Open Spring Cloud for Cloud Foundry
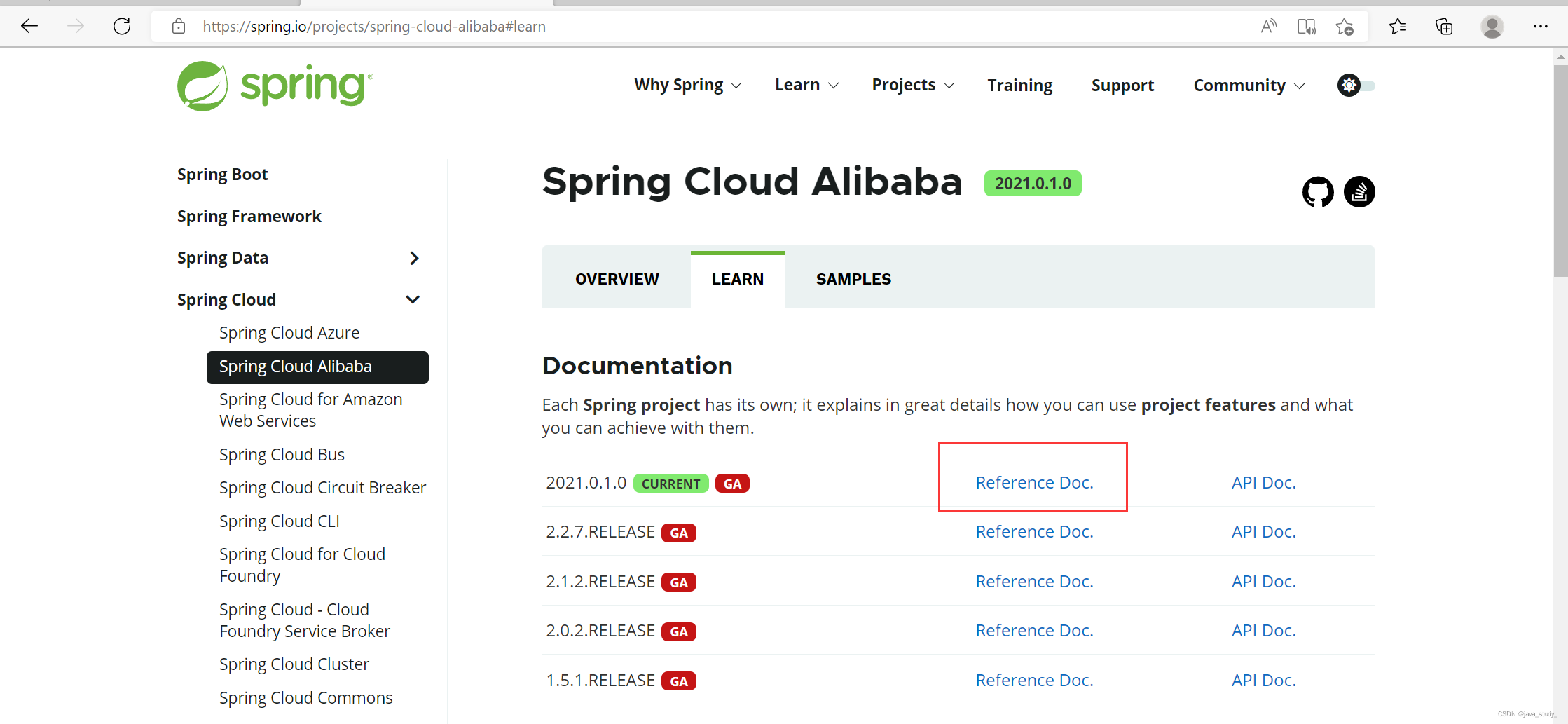 (x=302, y=565)
